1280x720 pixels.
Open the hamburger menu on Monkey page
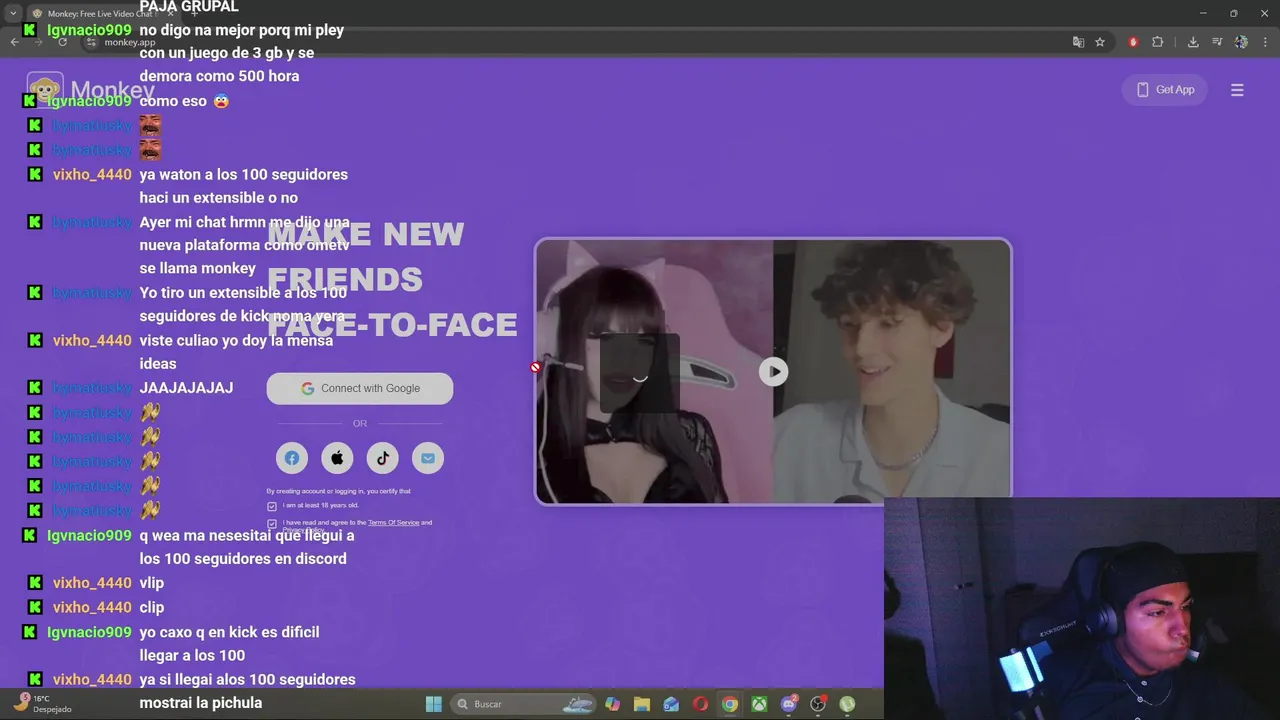(1237, 90)
